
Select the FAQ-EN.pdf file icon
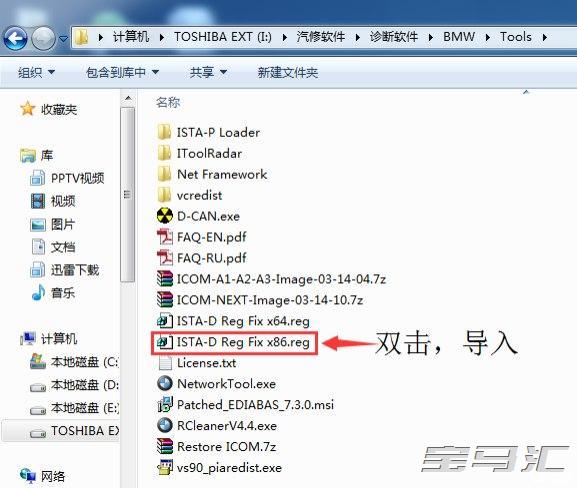point(164,237)
